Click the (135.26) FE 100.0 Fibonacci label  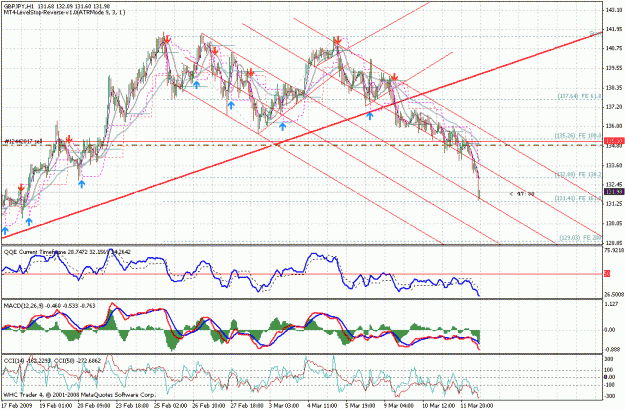(x=578, y=136)
